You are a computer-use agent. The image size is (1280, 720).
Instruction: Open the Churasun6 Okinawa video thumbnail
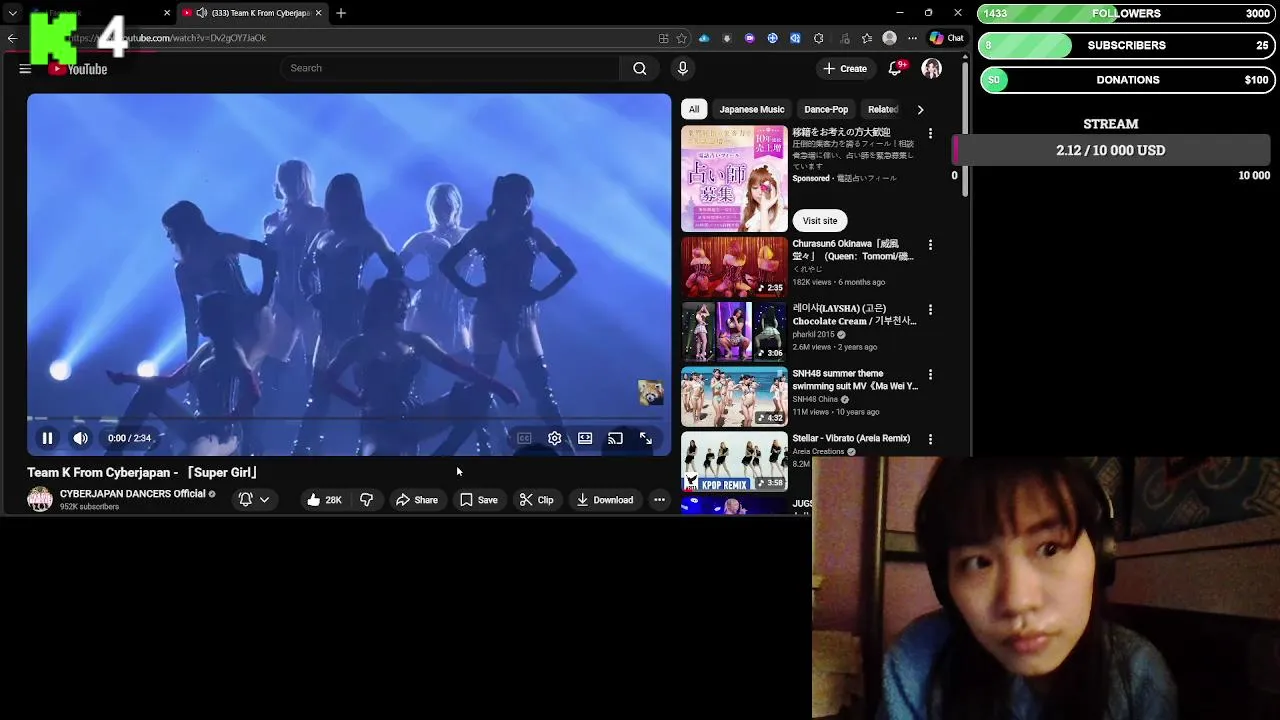click(734, 267)
